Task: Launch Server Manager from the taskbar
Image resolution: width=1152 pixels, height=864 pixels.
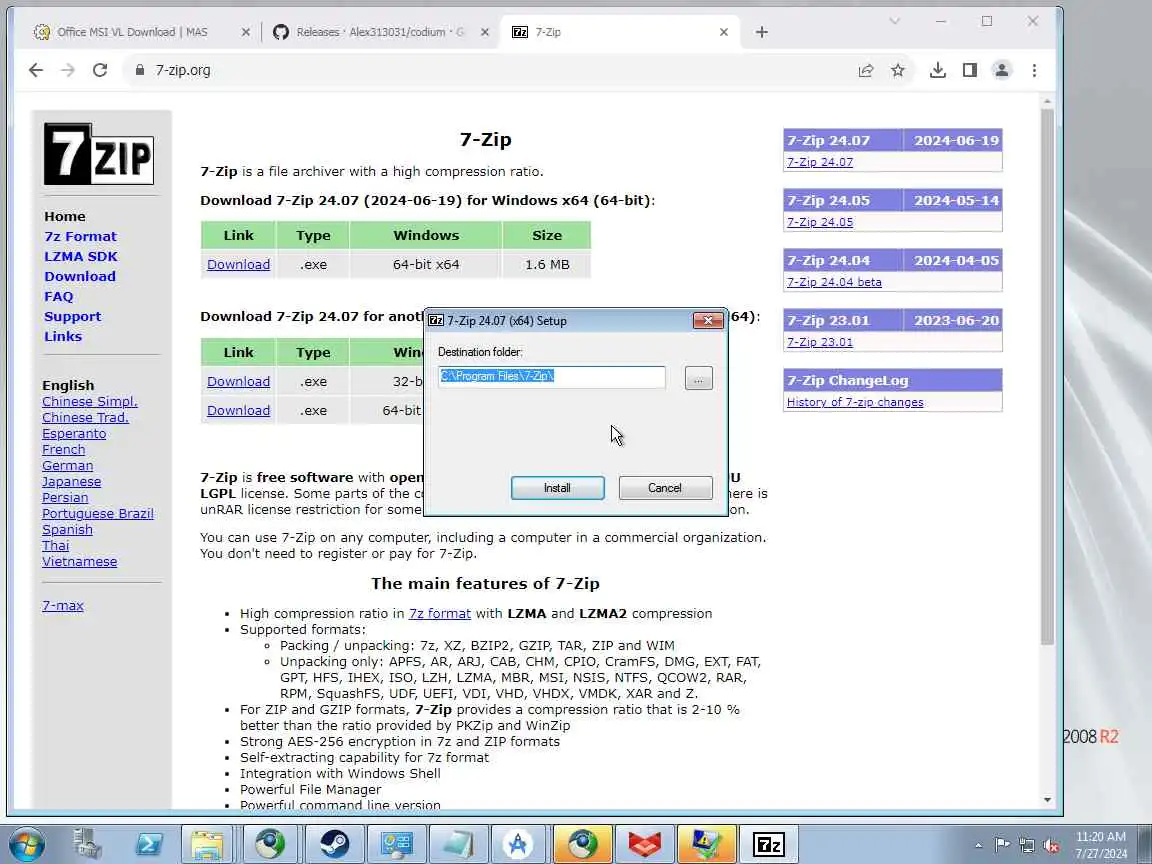Action: tap(87, 844)
